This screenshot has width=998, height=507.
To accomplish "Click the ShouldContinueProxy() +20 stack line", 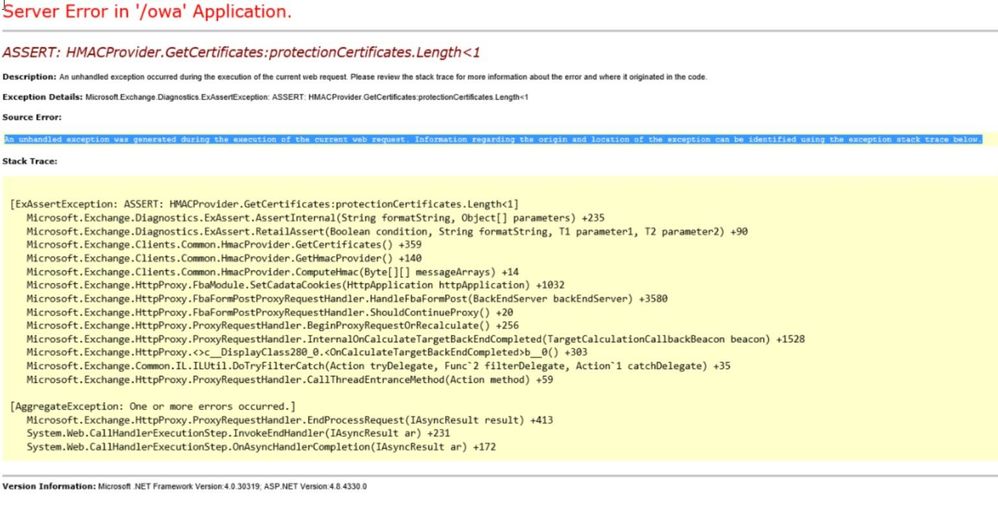I will pos(270,312).
